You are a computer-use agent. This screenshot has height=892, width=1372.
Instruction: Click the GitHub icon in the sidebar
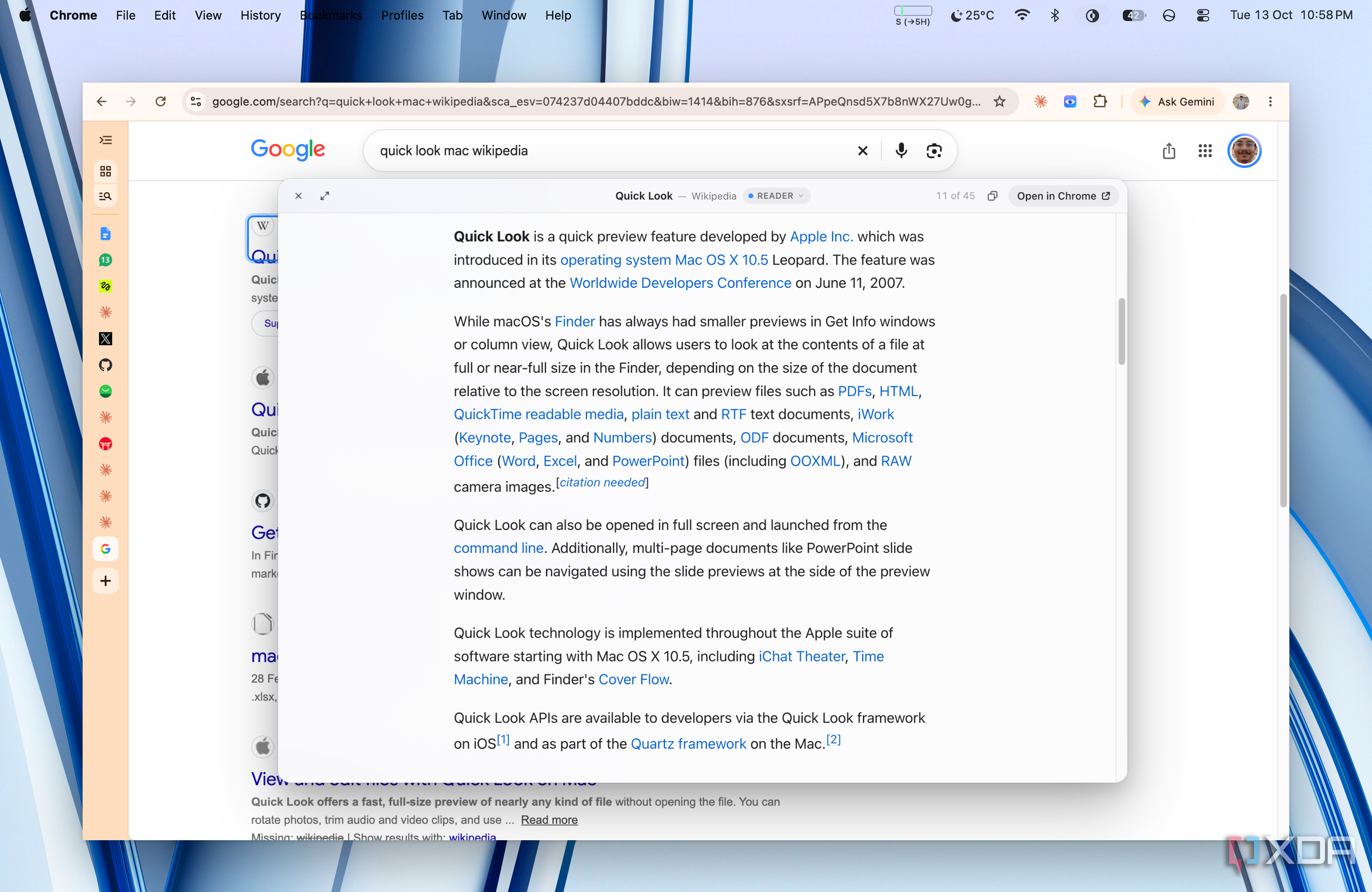(x=105, y=365)
